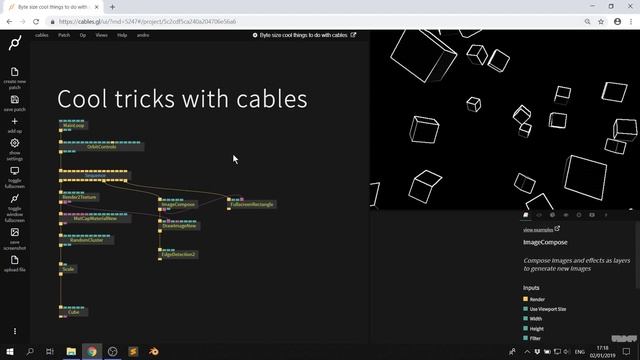The width and height of the screenshot is (640, 360).
Task: Click the Render input port label
Action: click(537, 300)
